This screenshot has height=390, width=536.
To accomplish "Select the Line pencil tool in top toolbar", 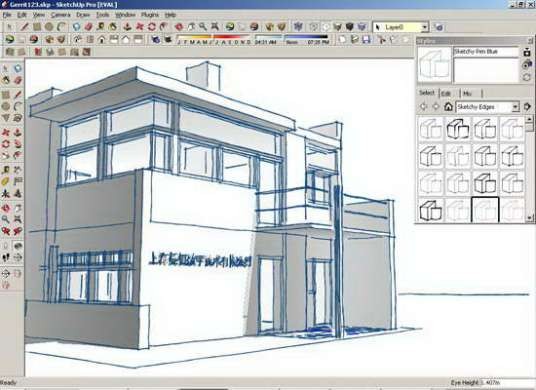I will click(24, 27).
